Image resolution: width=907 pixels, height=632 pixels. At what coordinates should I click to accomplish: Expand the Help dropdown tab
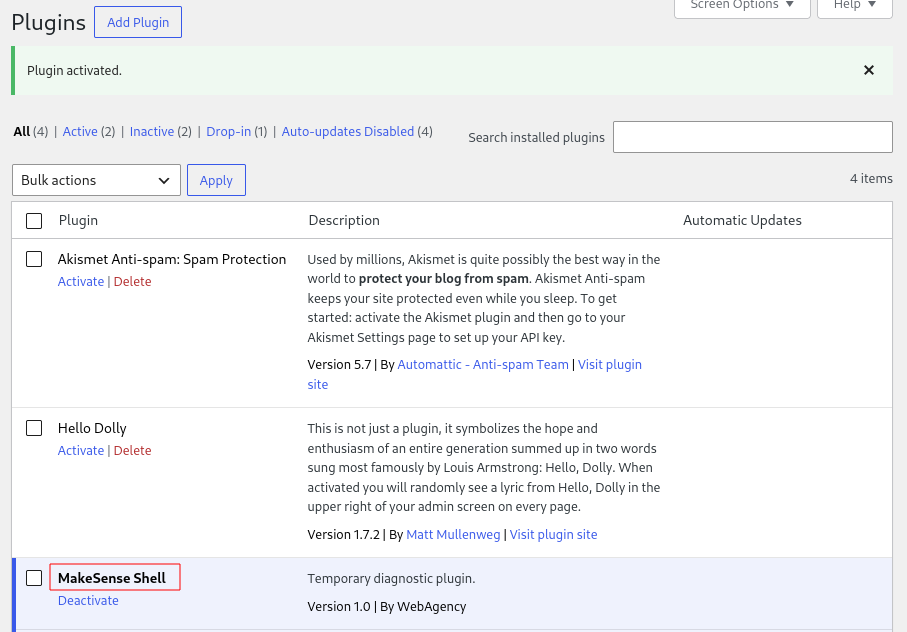click(854, 6)
